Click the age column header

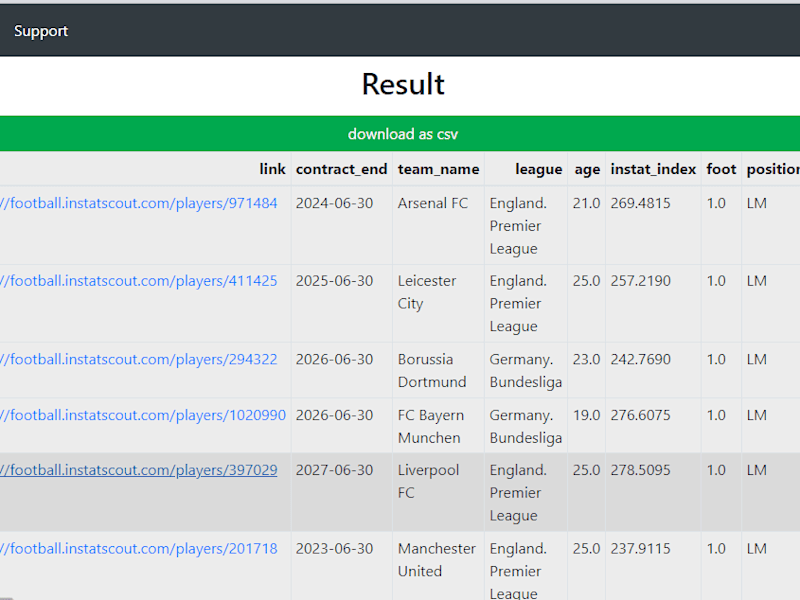point(587,169)
